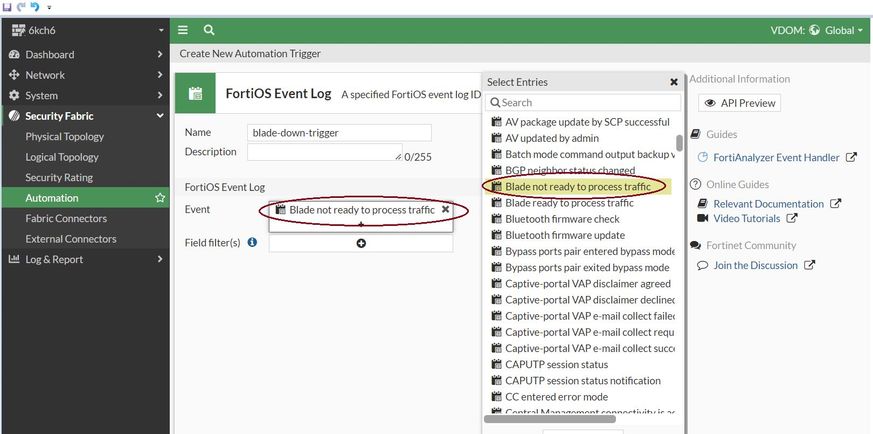Open Relevant Documentation link
The height and width of the screenshot is (434, 873).
coord(768,204)
